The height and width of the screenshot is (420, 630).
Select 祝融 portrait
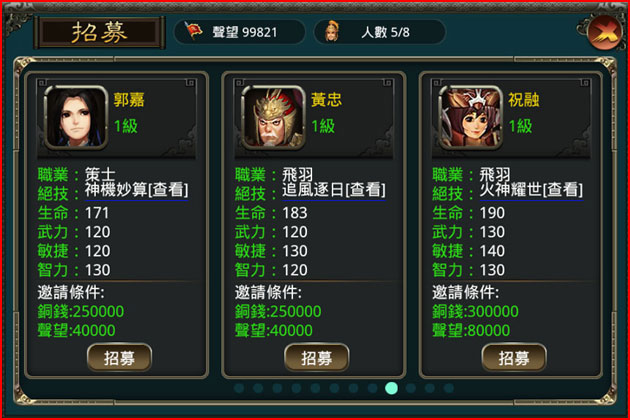click(470, 117)
